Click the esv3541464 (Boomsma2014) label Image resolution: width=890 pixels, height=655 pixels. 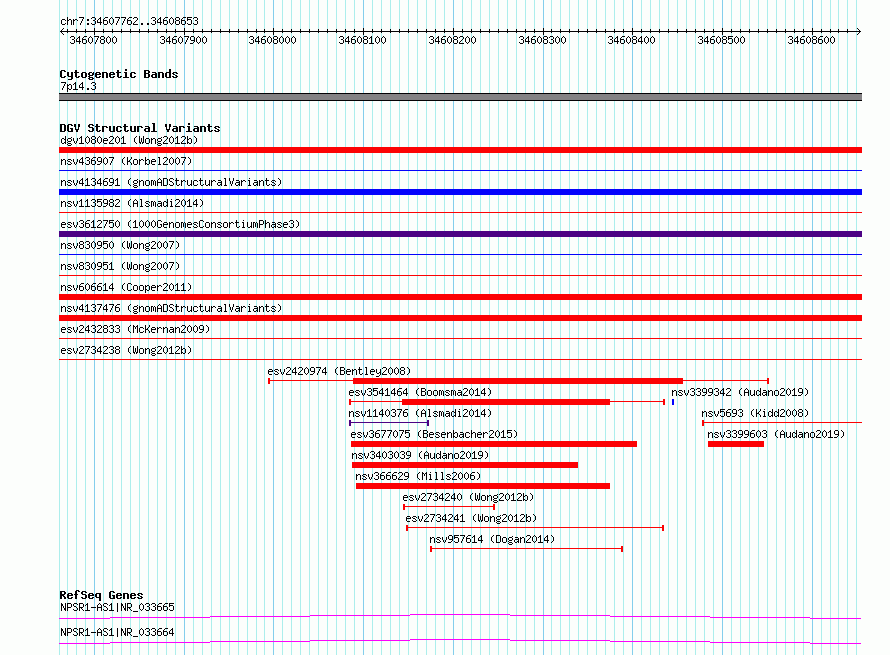[x=420, y=392]
